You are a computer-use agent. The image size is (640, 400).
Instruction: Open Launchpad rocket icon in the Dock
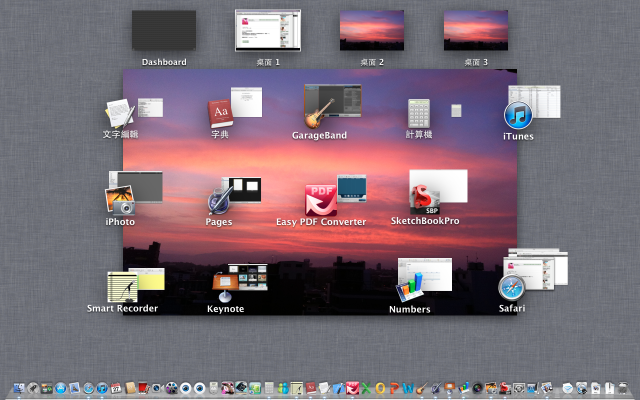pyautogui.click(x=33, y=388)
